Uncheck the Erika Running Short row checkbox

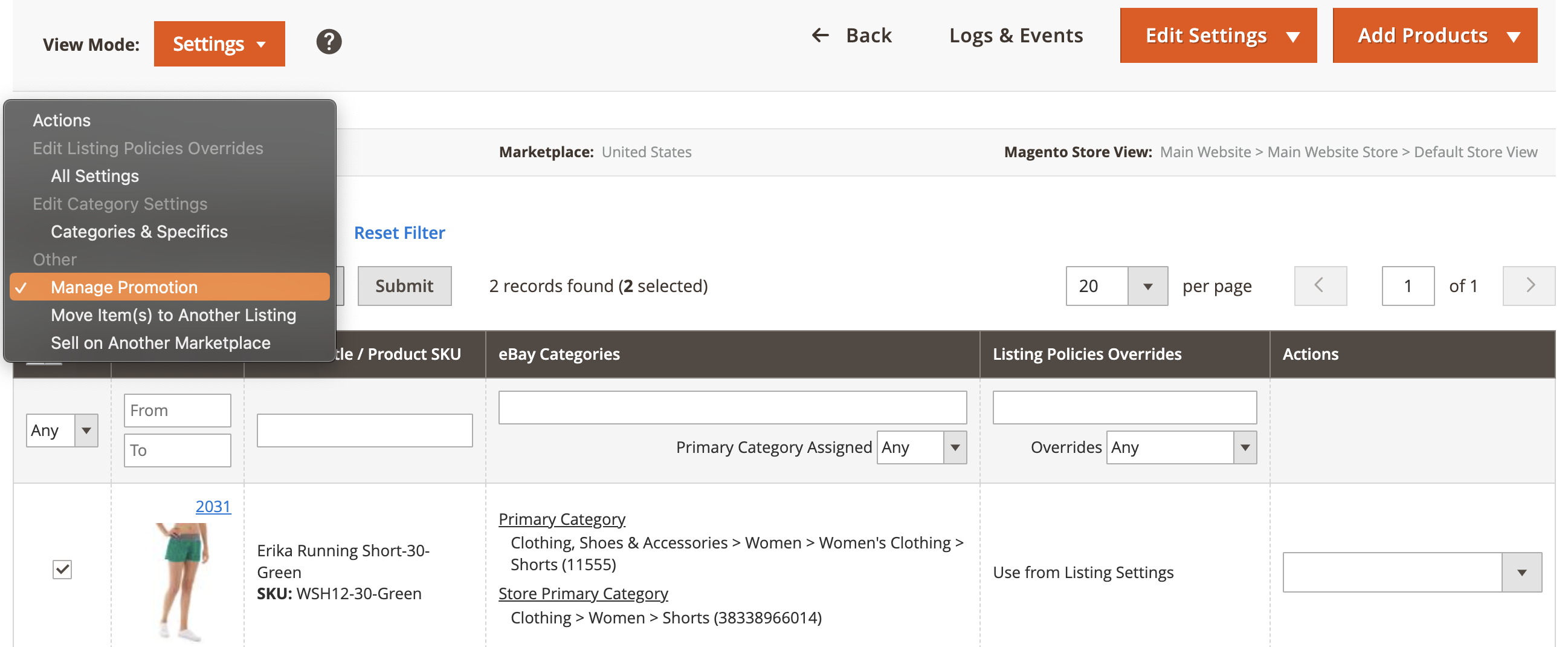pos(62,570)
